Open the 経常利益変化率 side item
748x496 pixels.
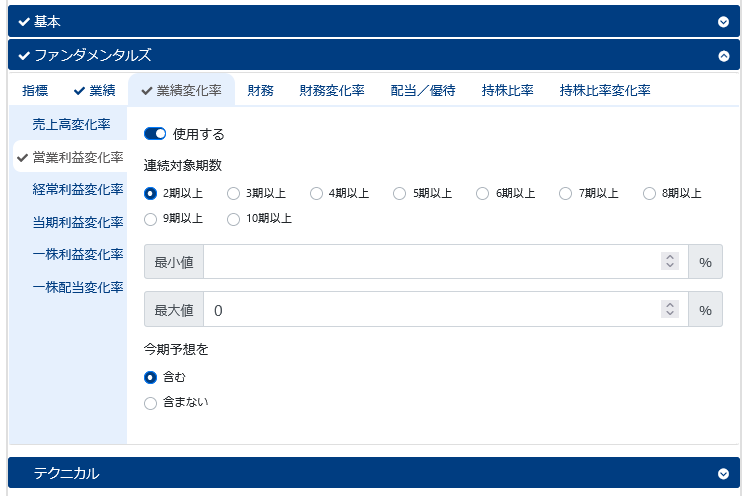coord(78,189)
